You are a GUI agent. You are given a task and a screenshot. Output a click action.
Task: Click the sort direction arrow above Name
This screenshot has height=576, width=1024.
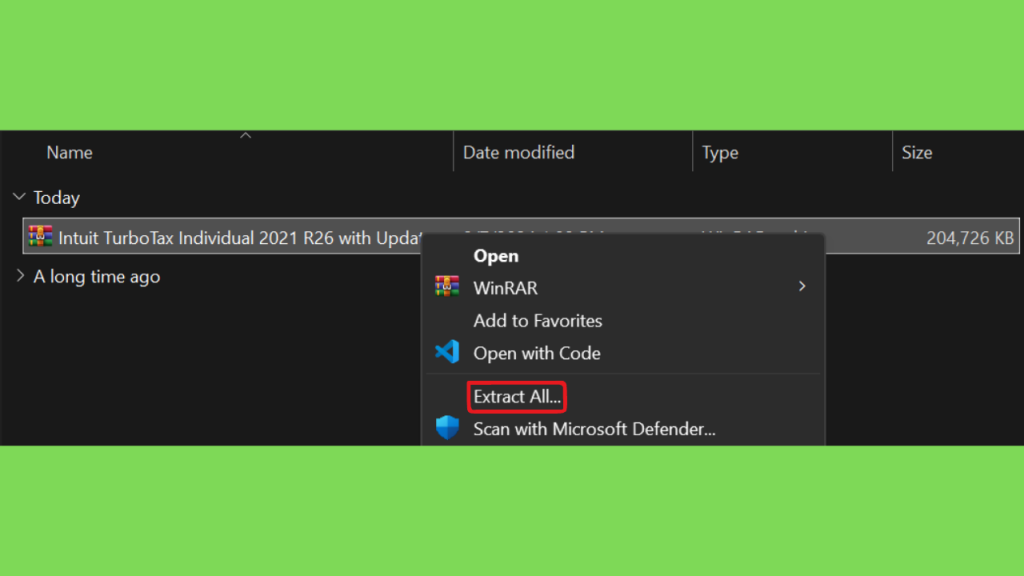246,136
